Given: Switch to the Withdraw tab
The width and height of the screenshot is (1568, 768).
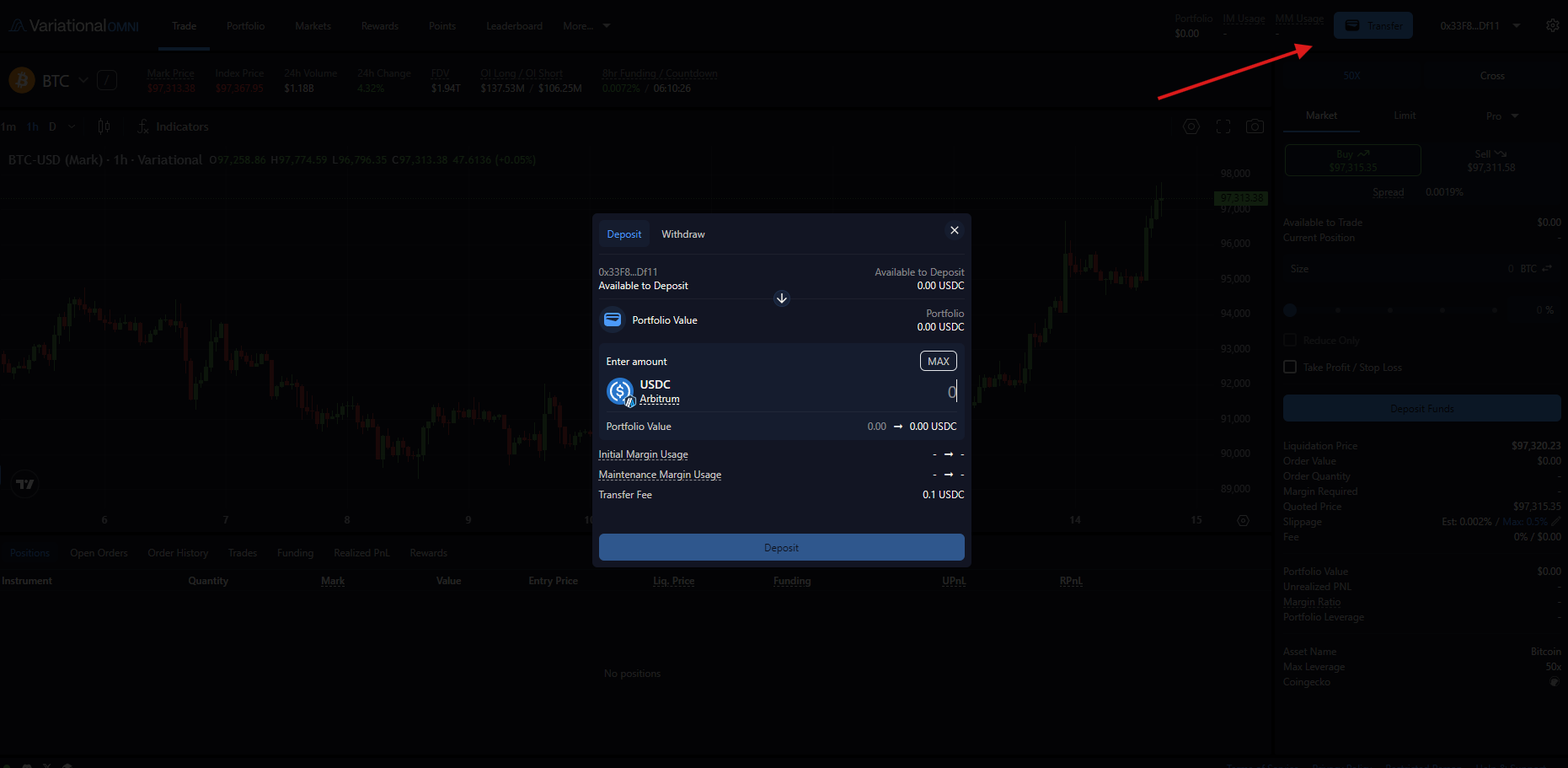Looking at the screenshot, I should tap(682, 234).
